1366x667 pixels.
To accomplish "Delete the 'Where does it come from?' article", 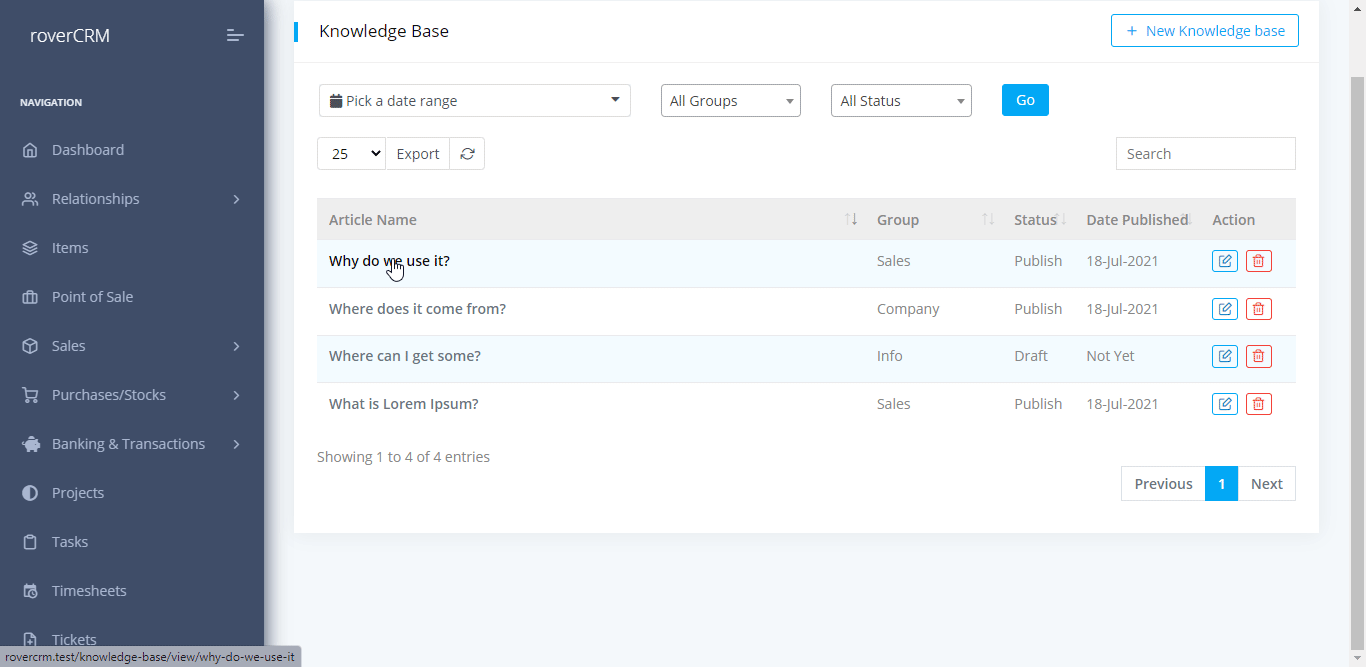I will coord(1258,309).
